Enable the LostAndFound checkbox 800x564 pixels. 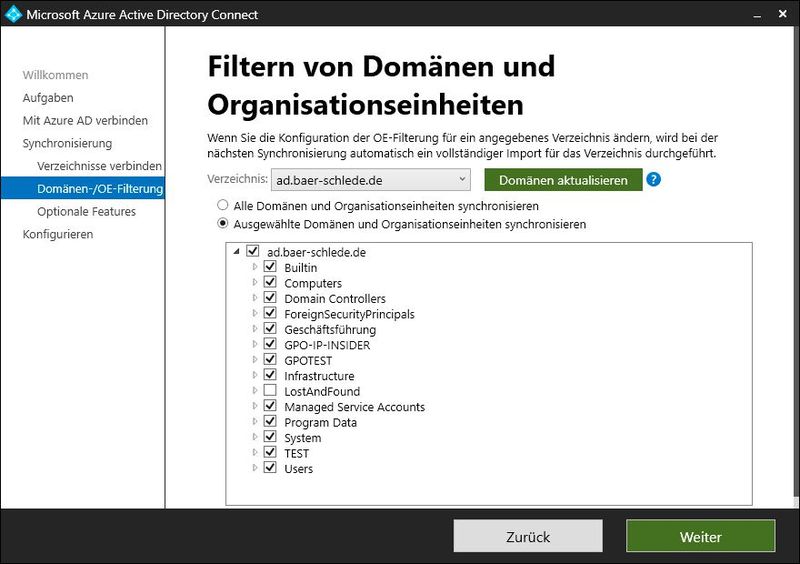(x=270, y=390)
